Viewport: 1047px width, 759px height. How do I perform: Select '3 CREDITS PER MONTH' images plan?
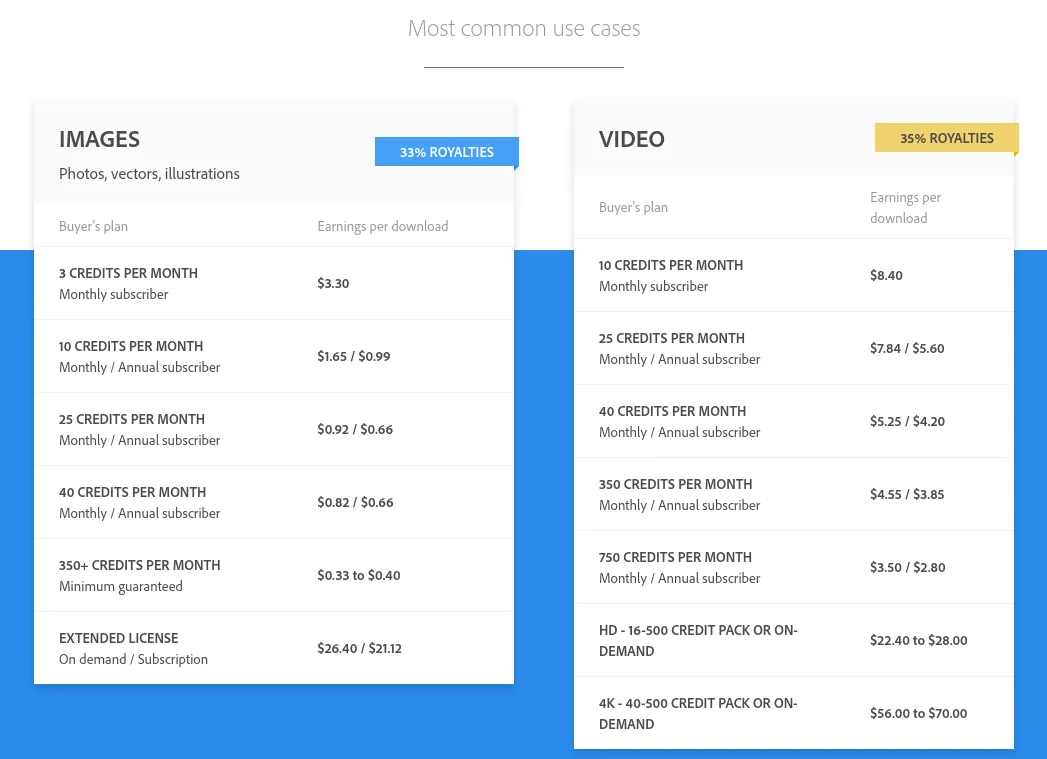pos(128,273)
